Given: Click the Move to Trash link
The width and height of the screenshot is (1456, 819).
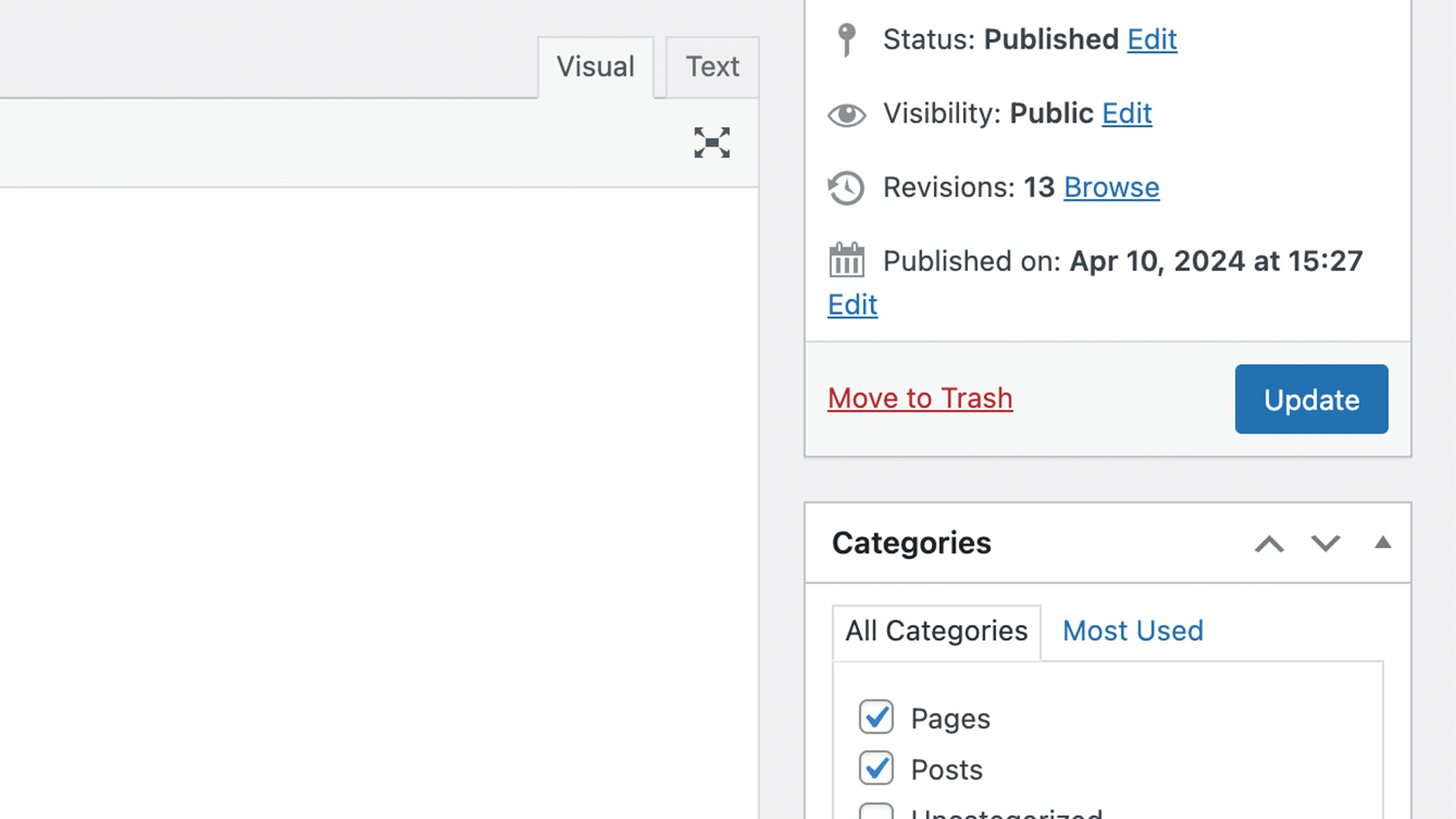Looking at the screenshot, I should click(919, 398).
